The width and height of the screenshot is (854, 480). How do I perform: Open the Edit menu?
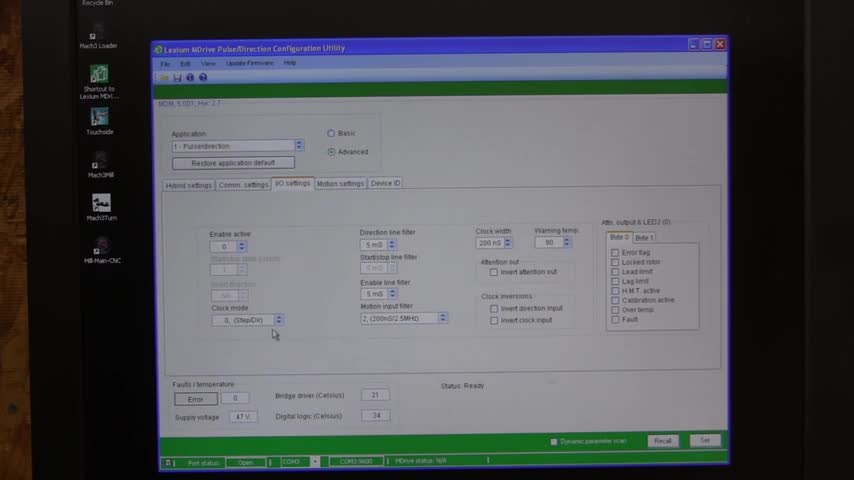pyautogui.click(x=185, y=64)
